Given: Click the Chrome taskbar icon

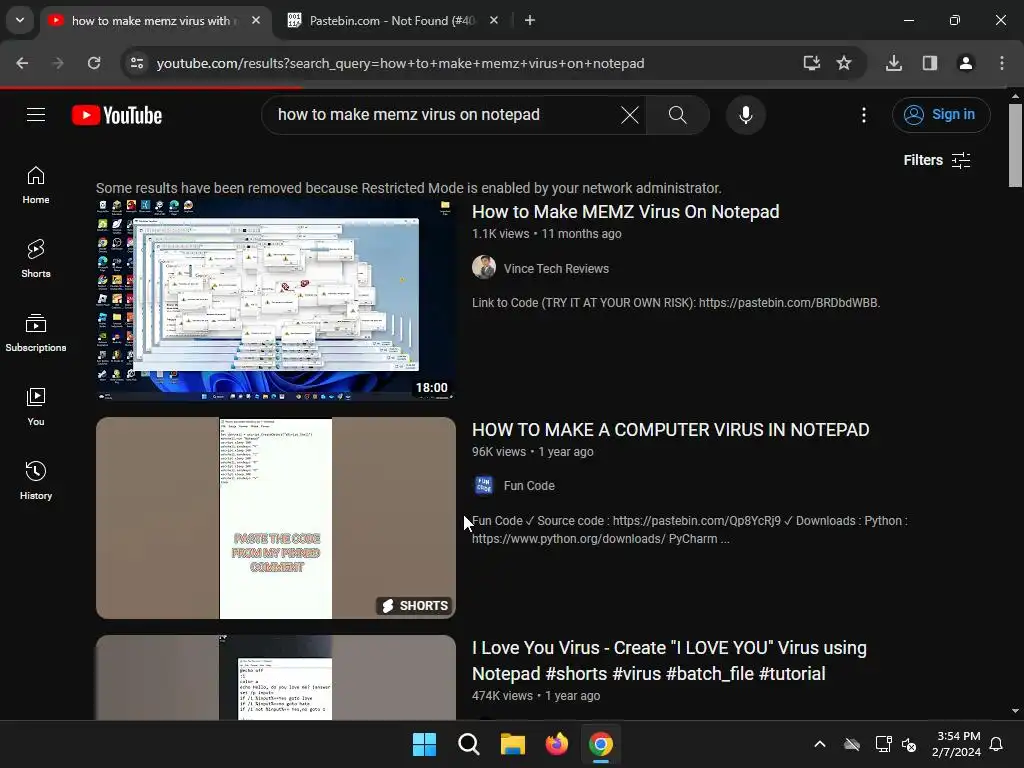Looking at the screenshot, I should 601,744.
